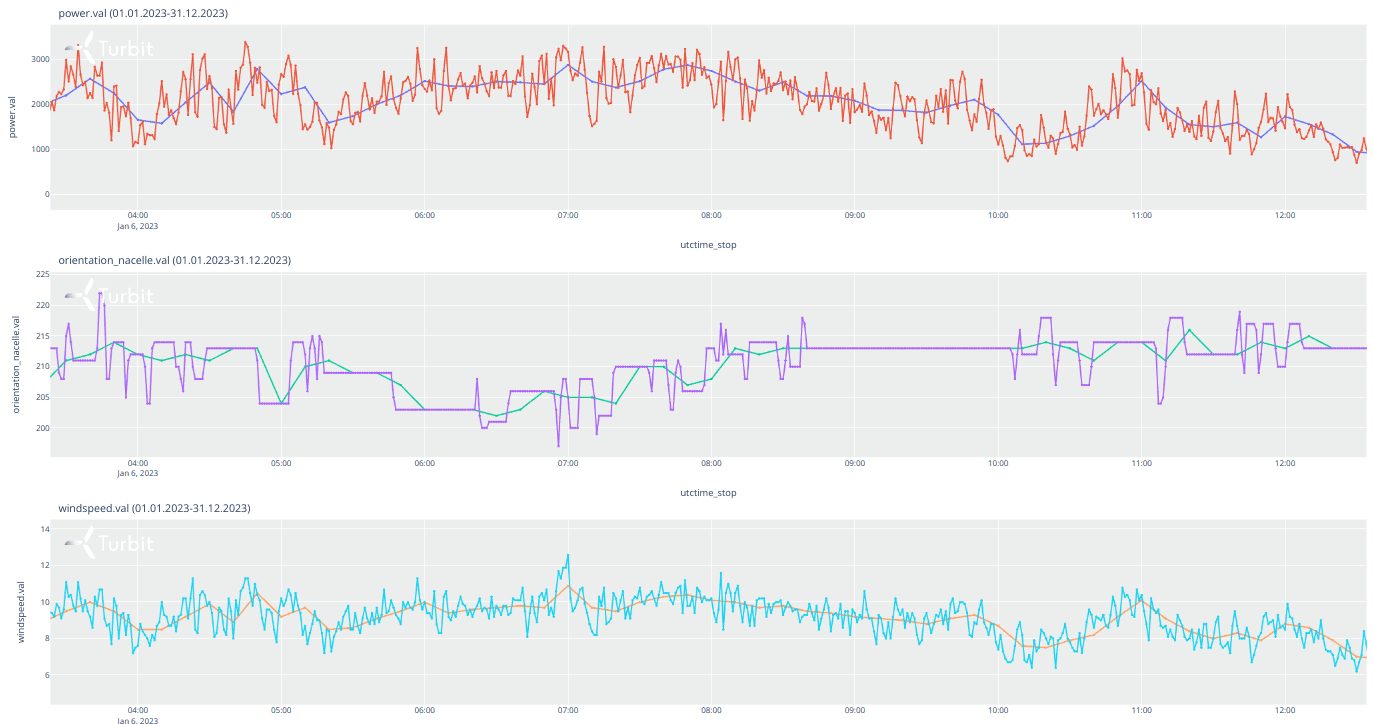
Task: Click the flat purple orientation line at 09:00
Action: point(855,348)
